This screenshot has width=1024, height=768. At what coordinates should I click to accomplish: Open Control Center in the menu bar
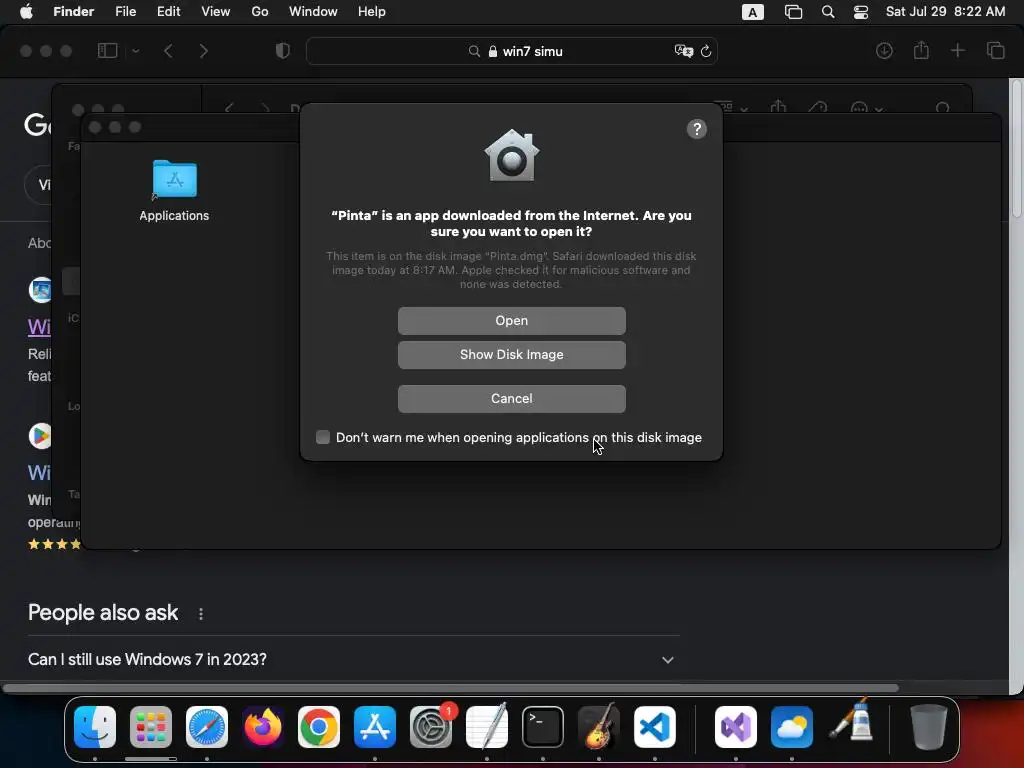click(861, 12)
